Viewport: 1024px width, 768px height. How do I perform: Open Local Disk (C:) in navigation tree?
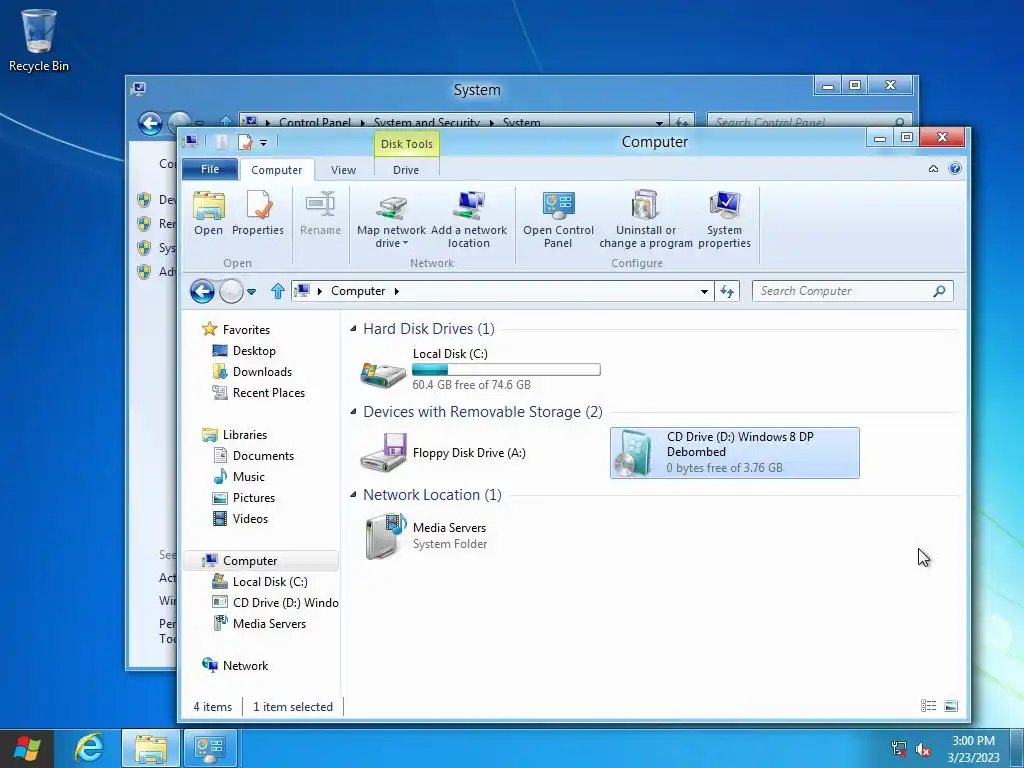point(270,582)
